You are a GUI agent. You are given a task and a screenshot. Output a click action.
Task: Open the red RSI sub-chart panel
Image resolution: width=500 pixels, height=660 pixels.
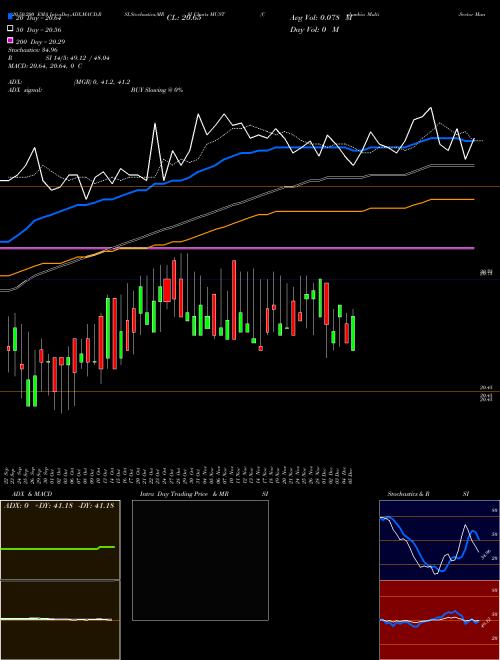(x=439, y=620)
